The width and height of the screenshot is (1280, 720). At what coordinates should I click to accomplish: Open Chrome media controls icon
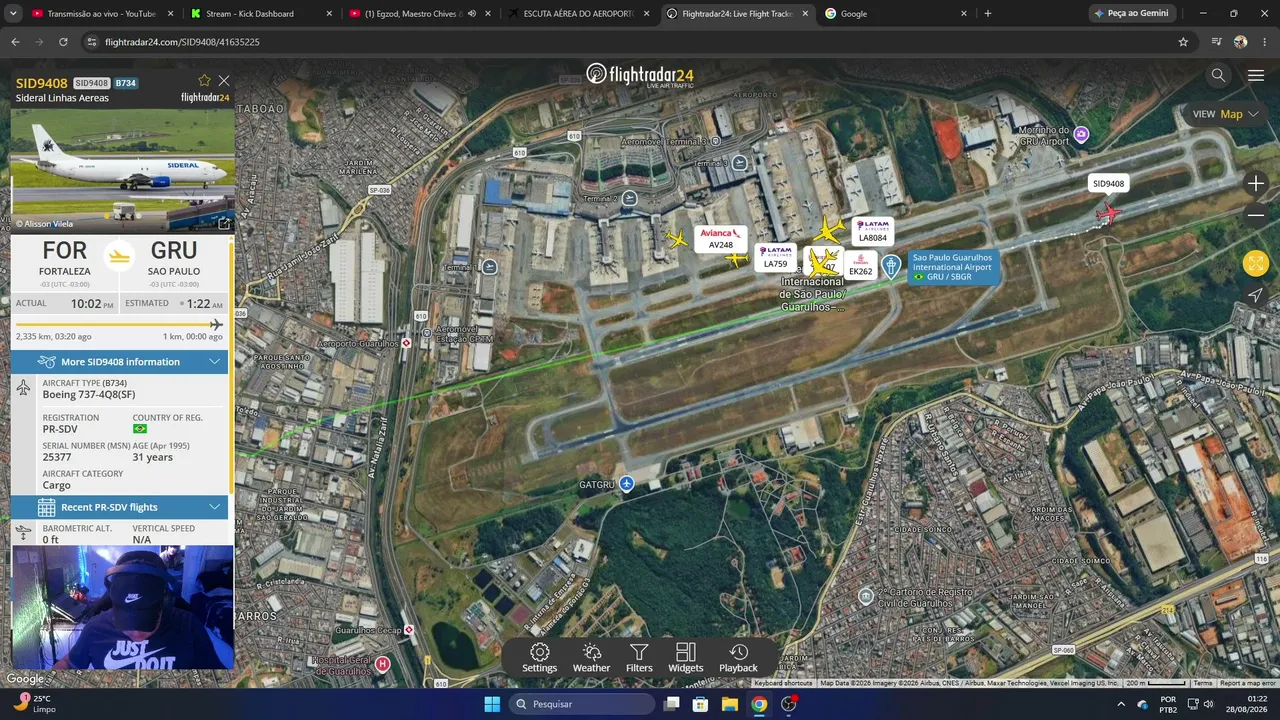pos(1216,42)
